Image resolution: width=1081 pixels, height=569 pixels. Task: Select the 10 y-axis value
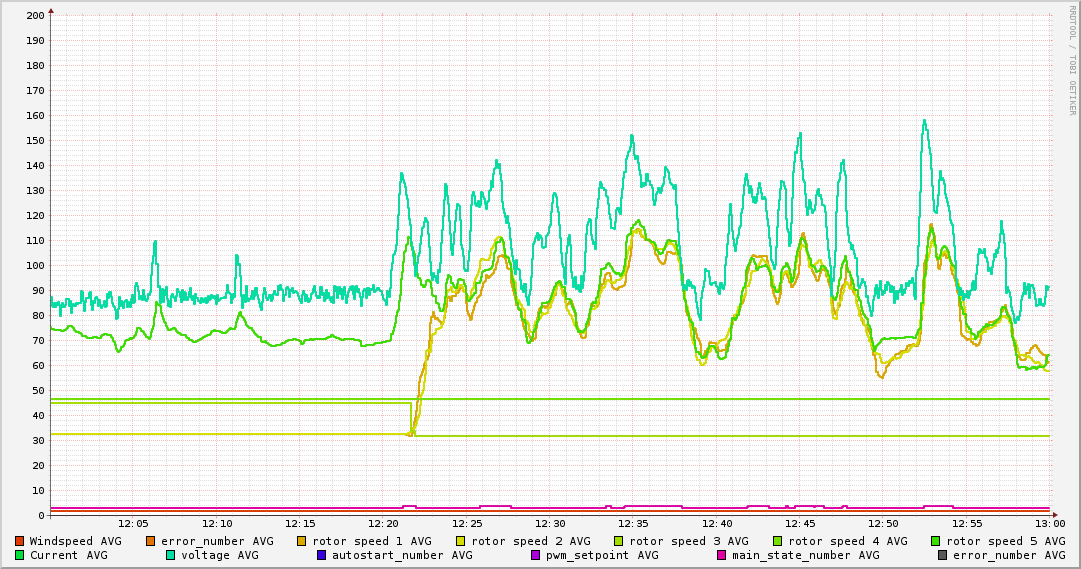39,491
